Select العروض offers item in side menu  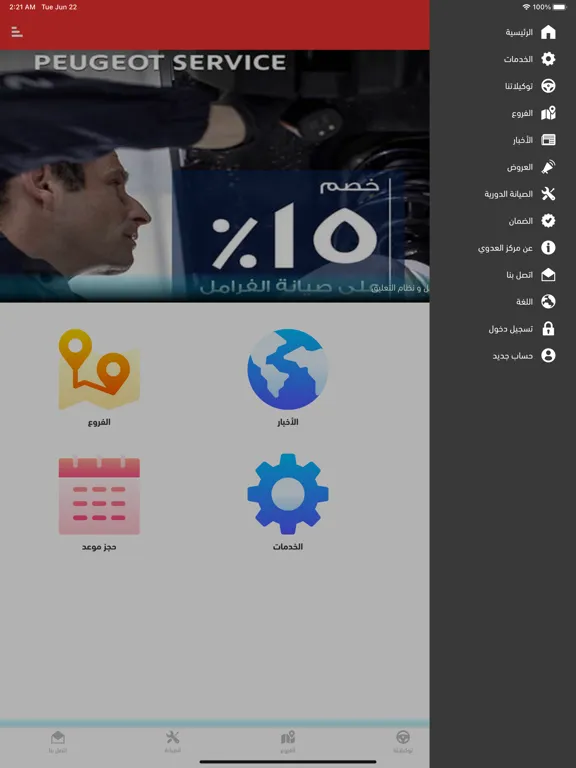coord(531,167)
